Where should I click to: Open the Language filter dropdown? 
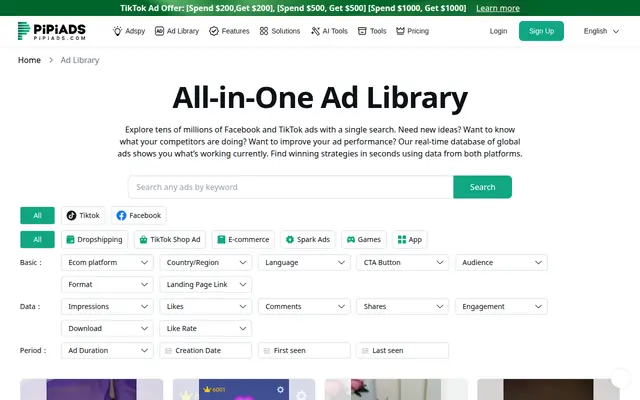click(304, 262)
